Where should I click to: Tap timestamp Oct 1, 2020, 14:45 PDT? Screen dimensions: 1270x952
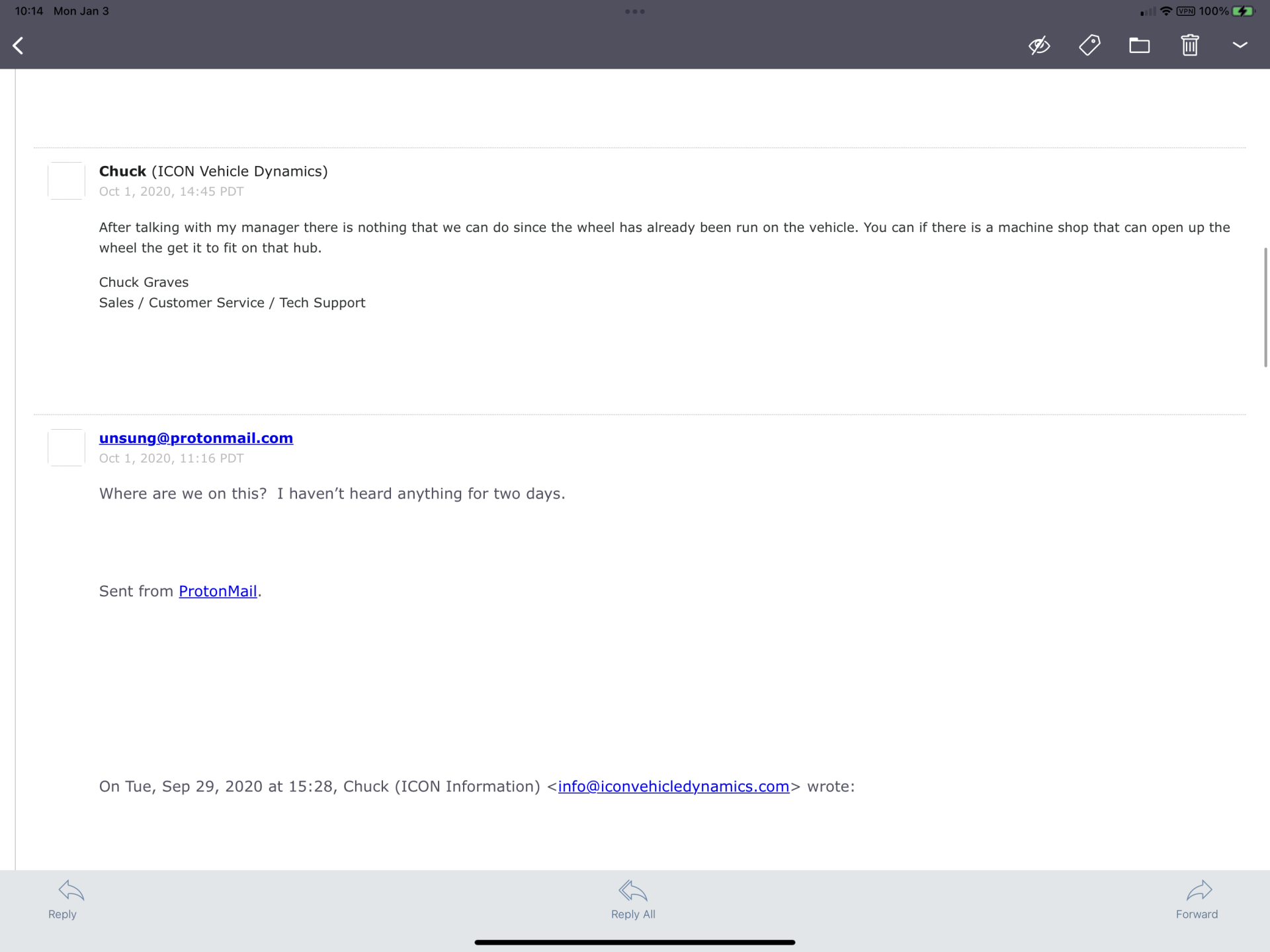[171, 192]
